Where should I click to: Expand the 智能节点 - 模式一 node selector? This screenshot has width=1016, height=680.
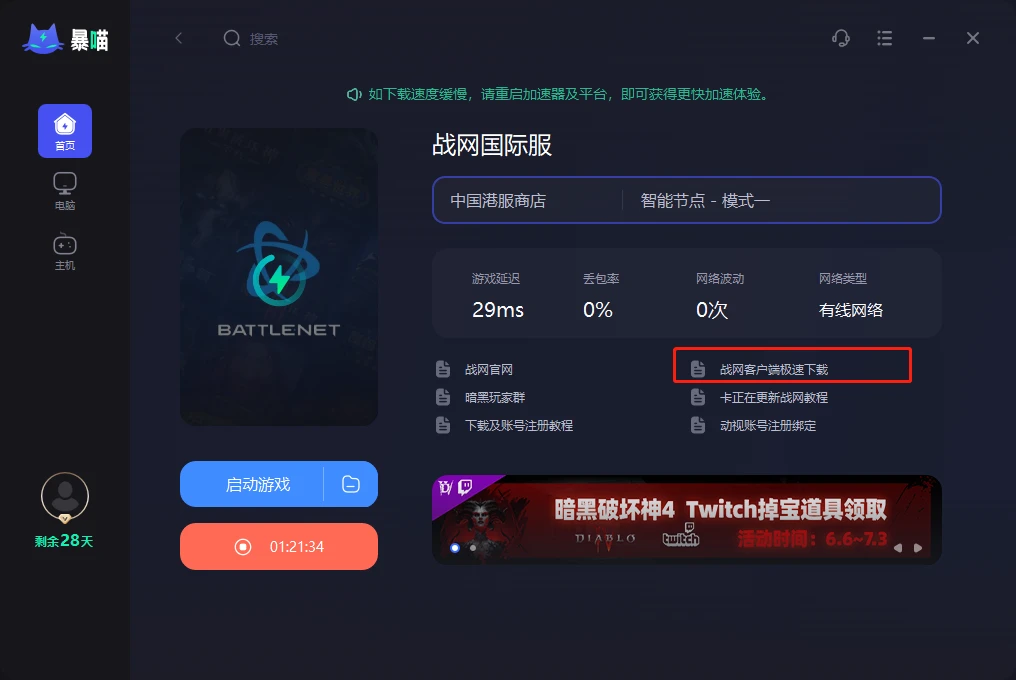pos(781,200)
